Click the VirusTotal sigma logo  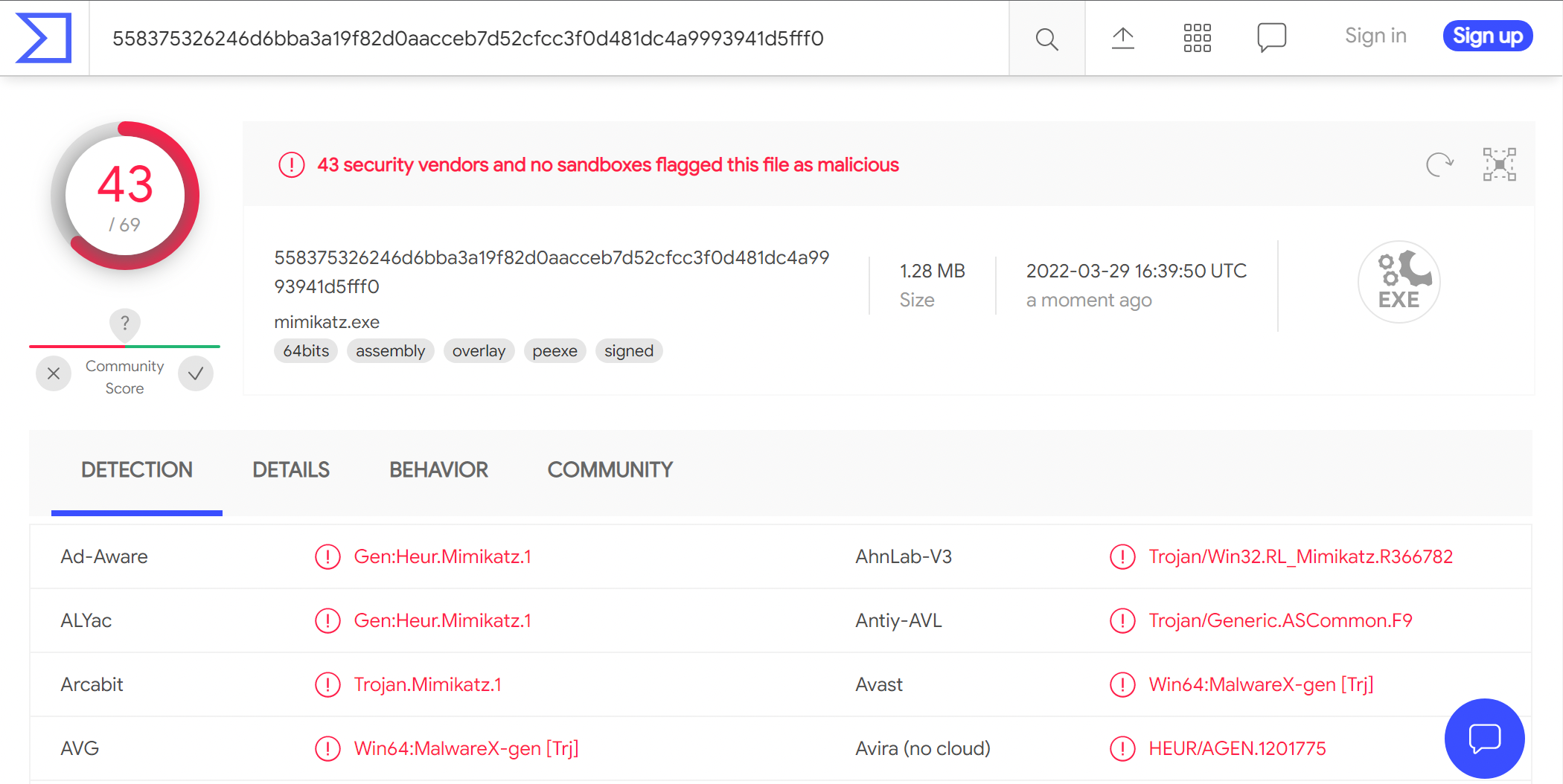point(44,37)
